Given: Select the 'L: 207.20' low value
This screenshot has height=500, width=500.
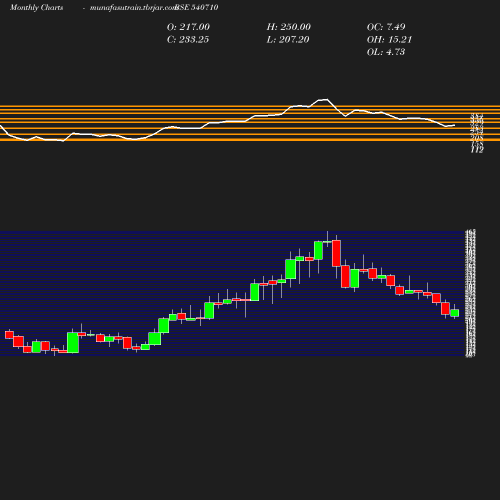Looking at the screenshot, I should click(288, 40).
